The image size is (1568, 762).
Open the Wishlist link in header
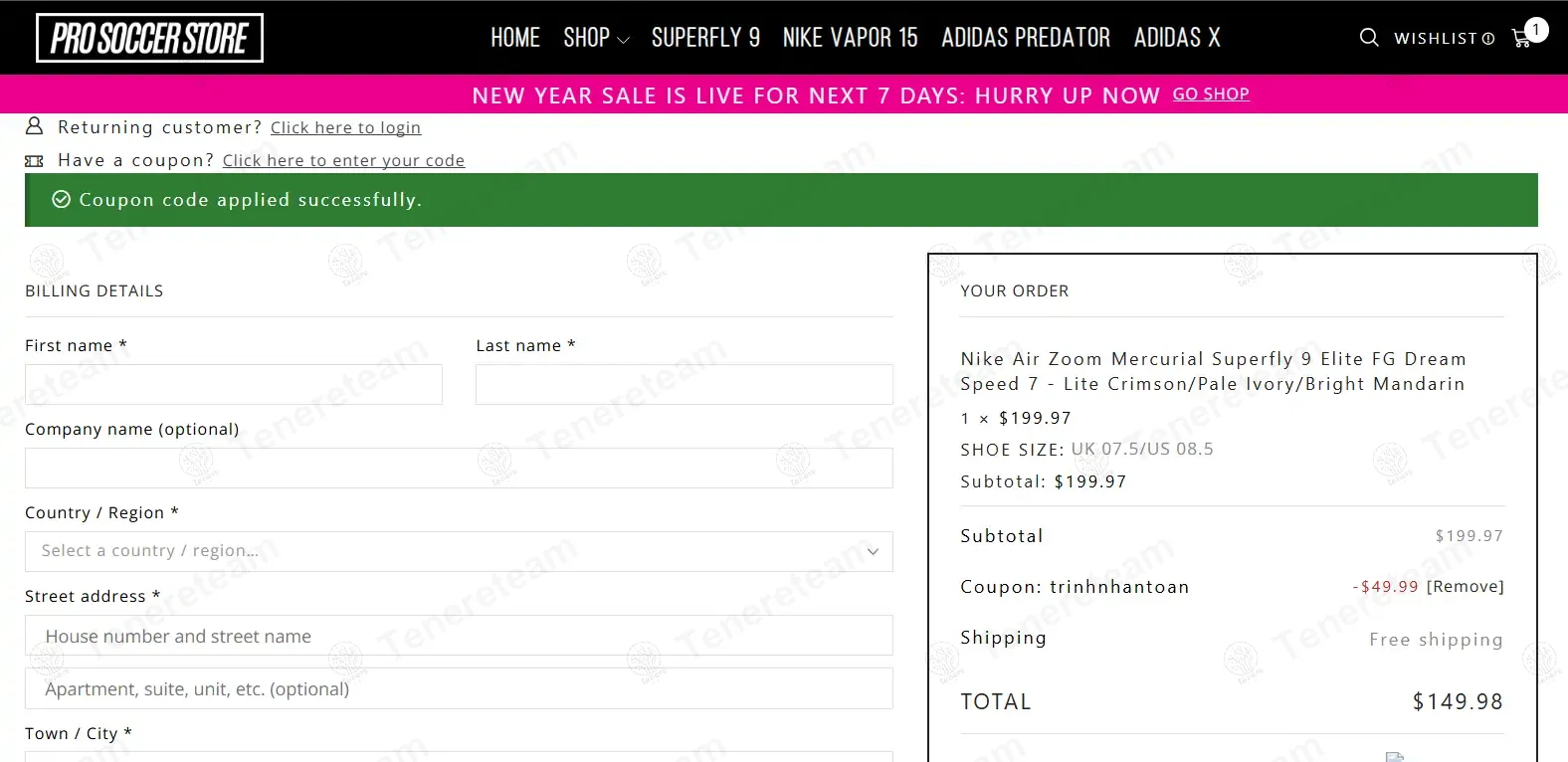coord(1444,39)
